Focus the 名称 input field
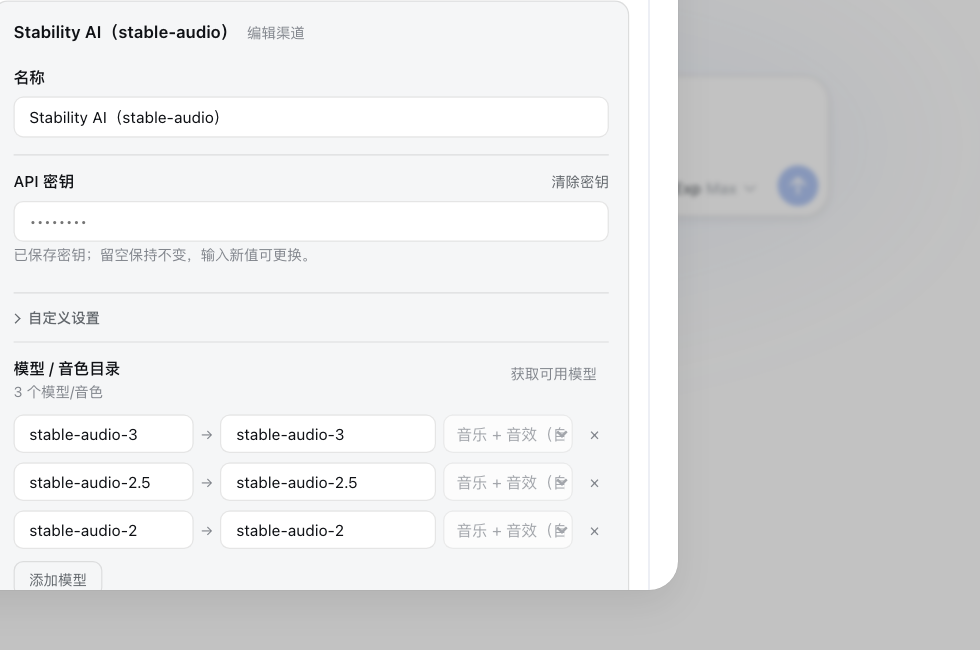980x650 pixels. [311, 117]
